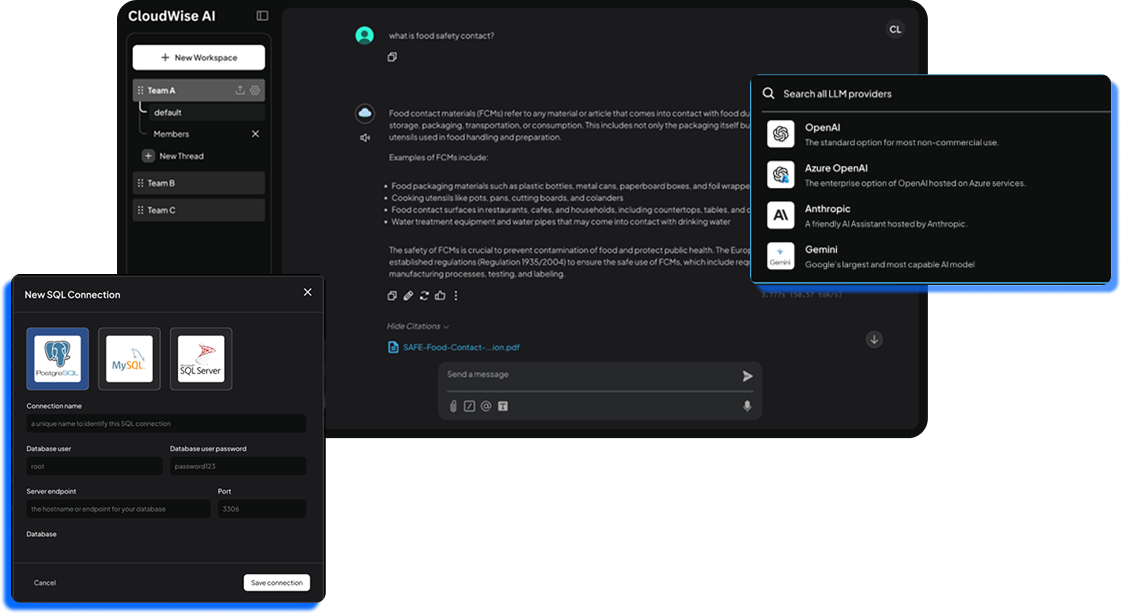Copy the user's question with the copy icon
The height and width of the screenshot is (614, 1122).
click(392, 57)
